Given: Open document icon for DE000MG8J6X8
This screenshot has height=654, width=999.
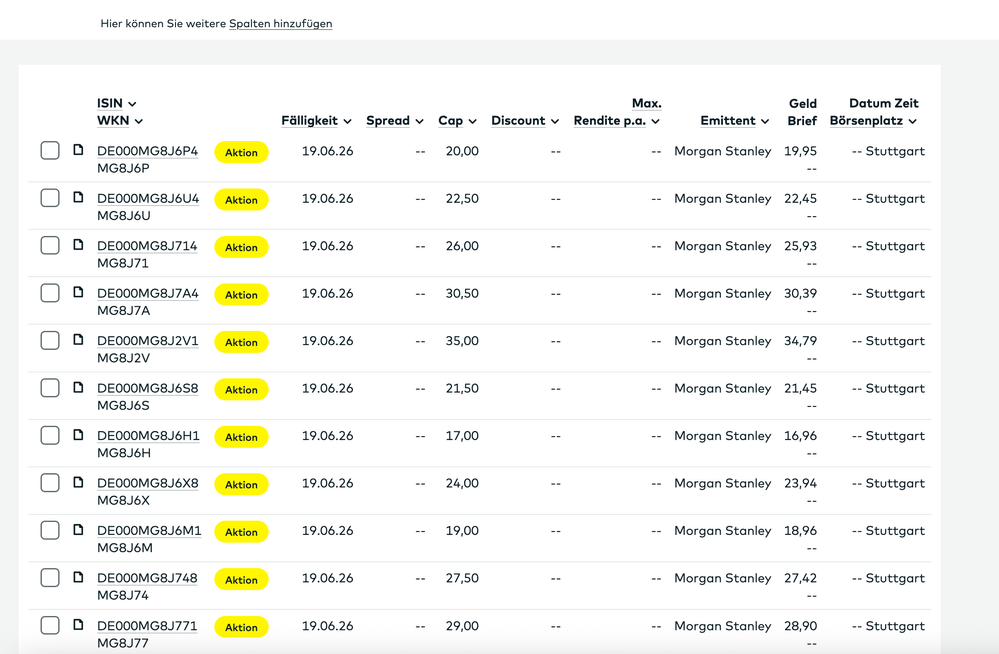Looking at the screenshot, I should coord(78,482).
